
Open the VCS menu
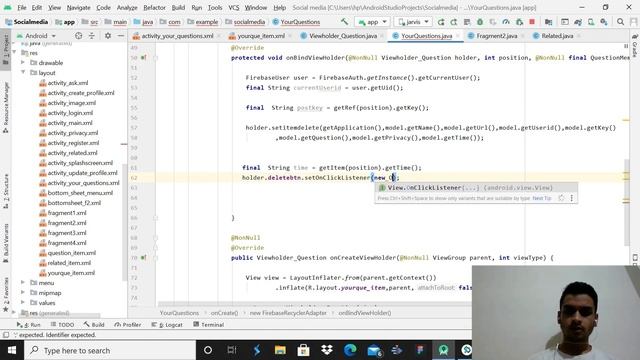(x=233, y=7)
